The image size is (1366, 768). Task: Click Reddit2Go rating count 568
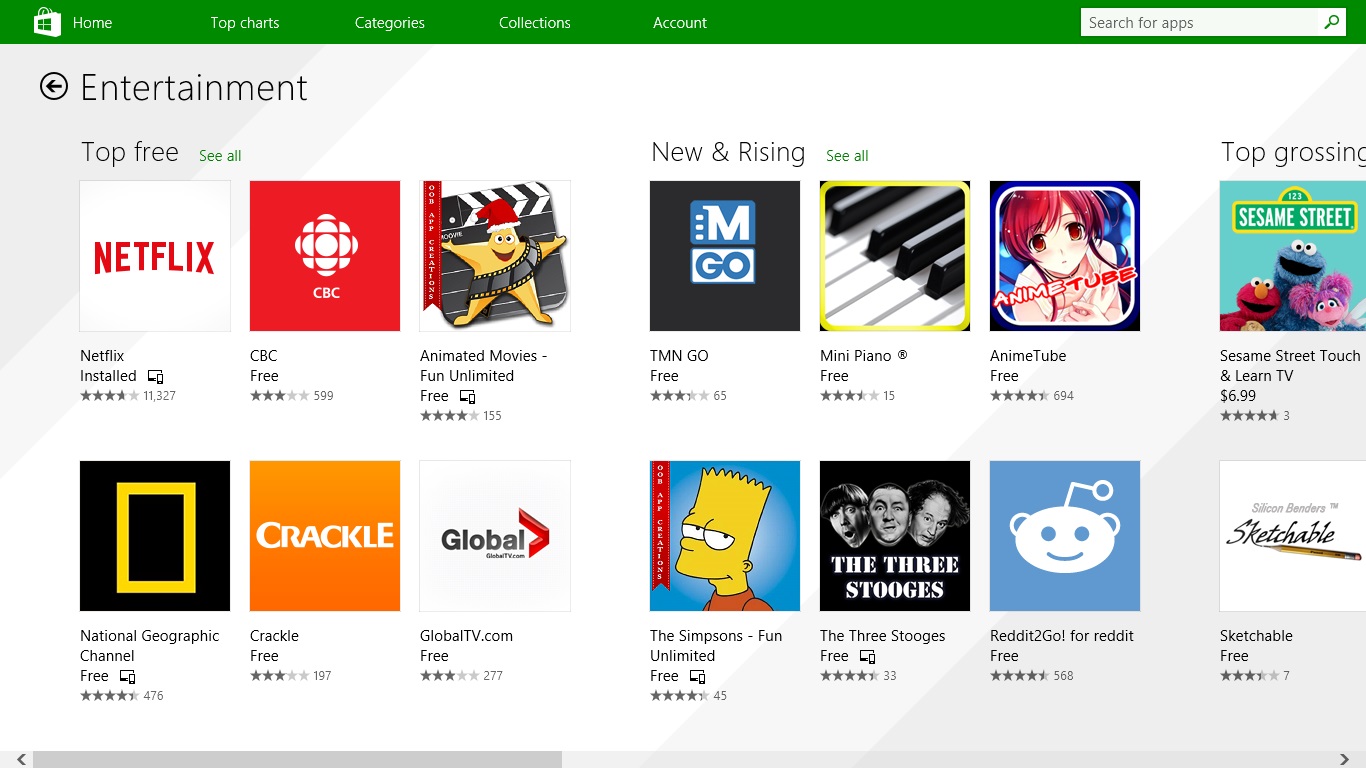[x=1063, y=676]
